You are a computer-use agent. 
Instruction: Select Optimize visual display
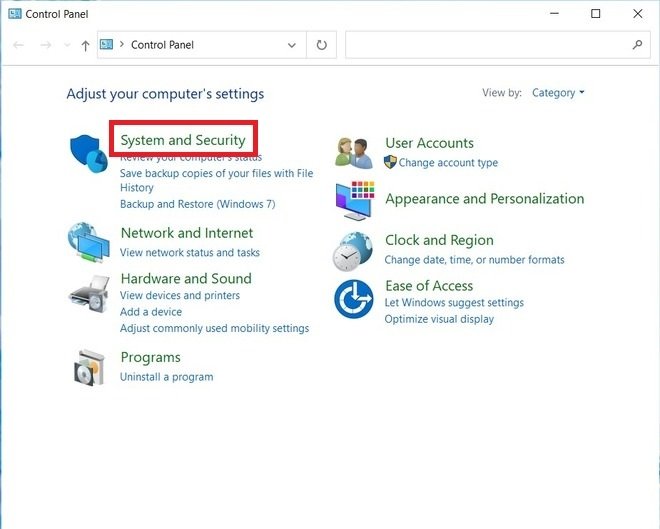coord(439,319)
